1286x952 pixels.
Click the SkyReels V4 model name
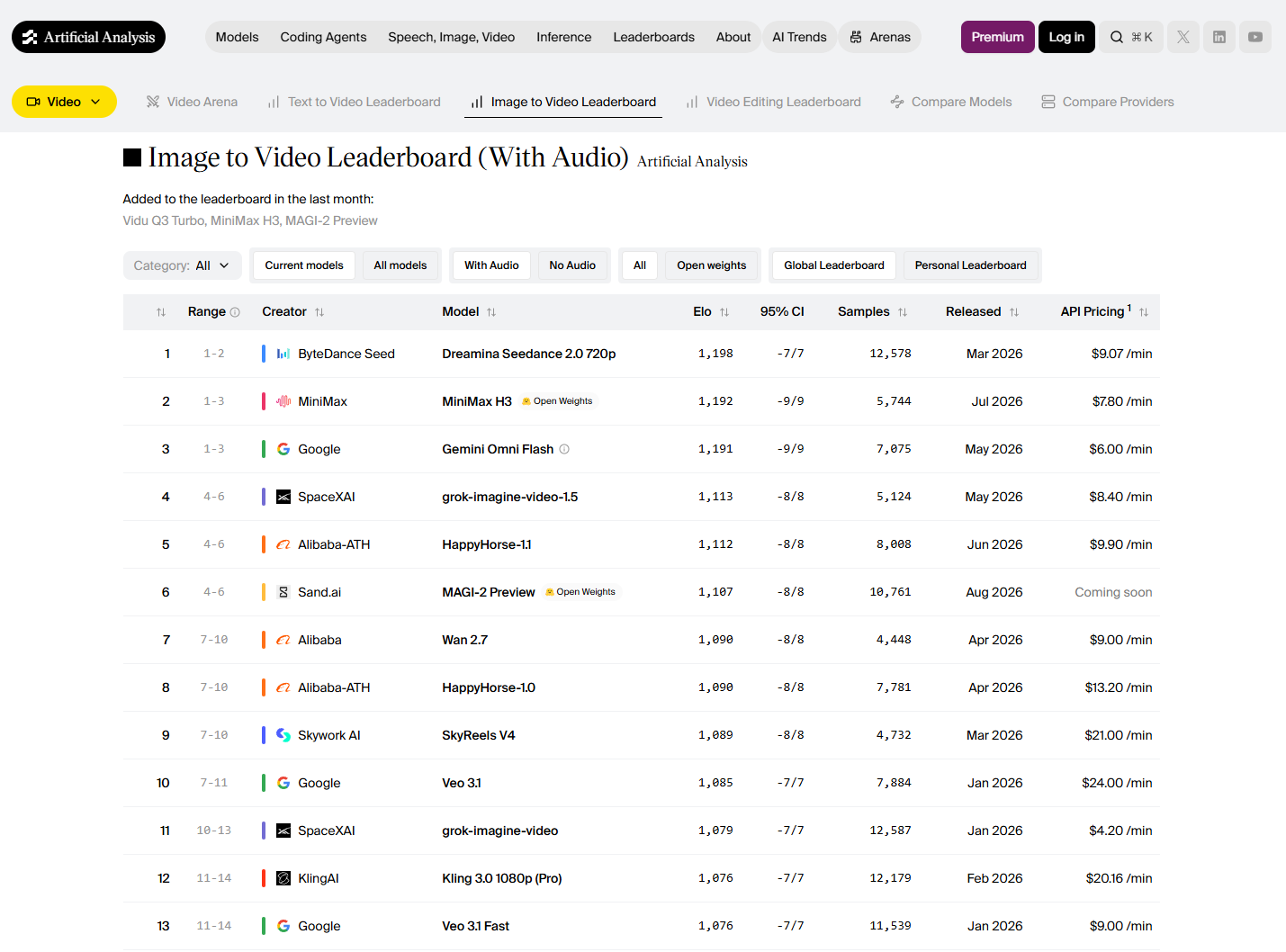click(479, 735)
